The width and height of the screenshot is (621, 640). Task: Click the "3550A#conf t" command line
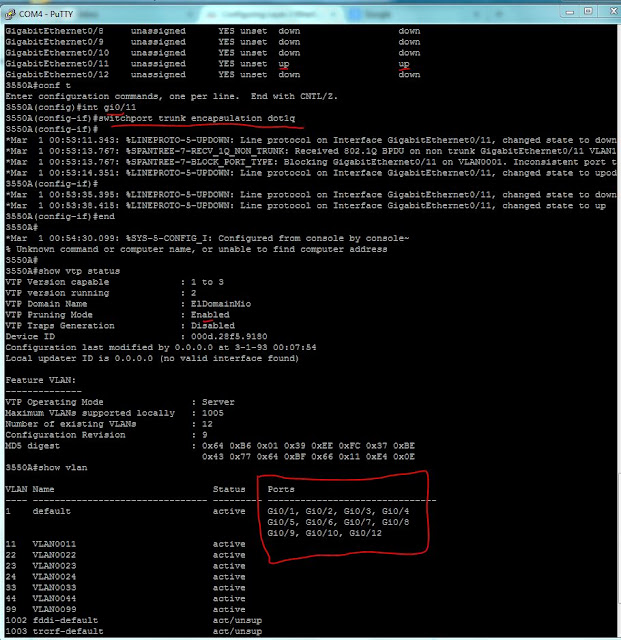pyautogui.click(x=38, y=86)
